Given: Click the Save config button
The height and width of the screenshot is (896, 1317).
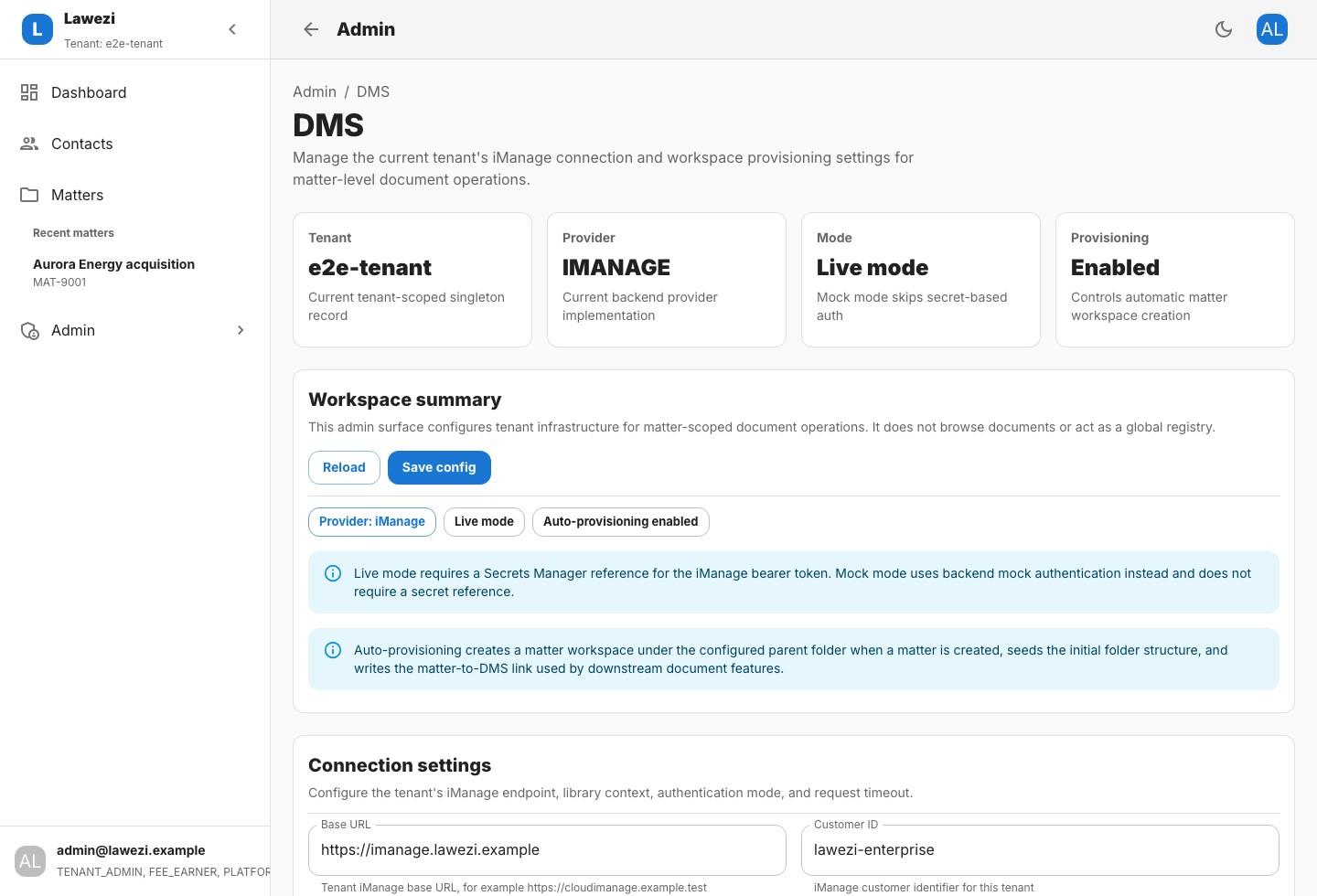Looking at the screenshot, I should 439,467.
